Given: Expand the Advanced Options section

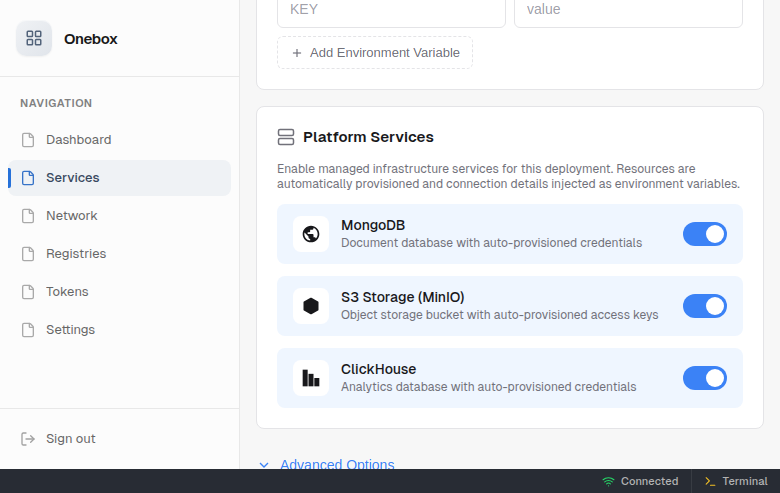Looking at the screenshot, I should (336, 464).
